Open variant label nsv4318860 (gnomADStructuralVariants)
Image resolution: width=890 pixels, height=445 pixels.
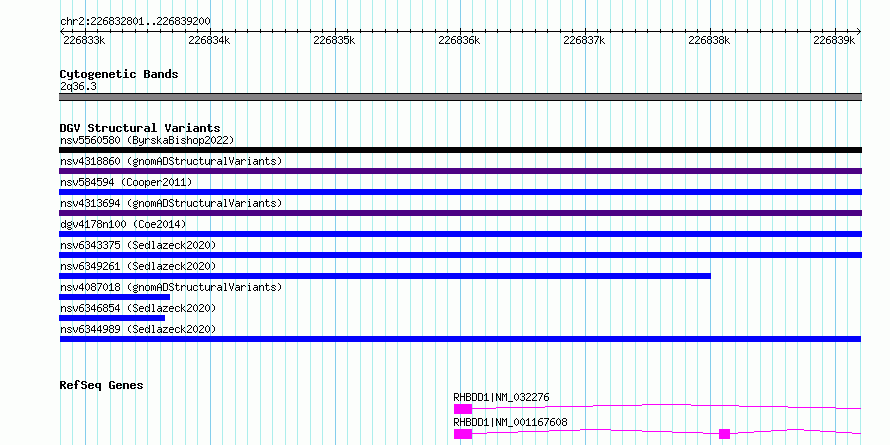[171, 161]
